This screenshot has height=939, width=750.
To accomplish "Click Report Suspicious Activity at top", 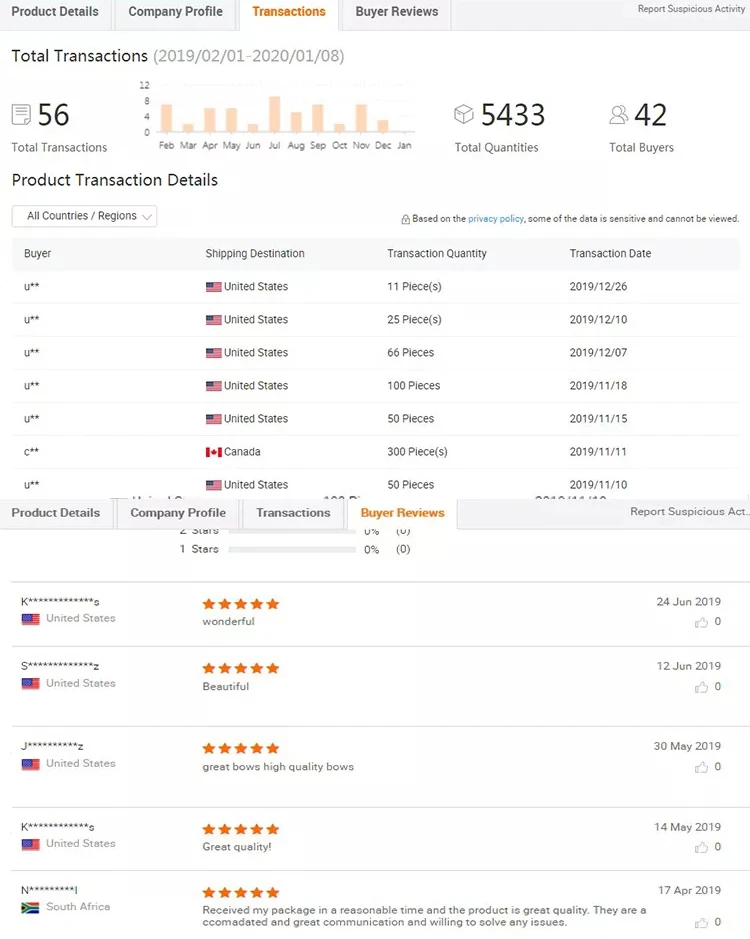I will point(691,10).
